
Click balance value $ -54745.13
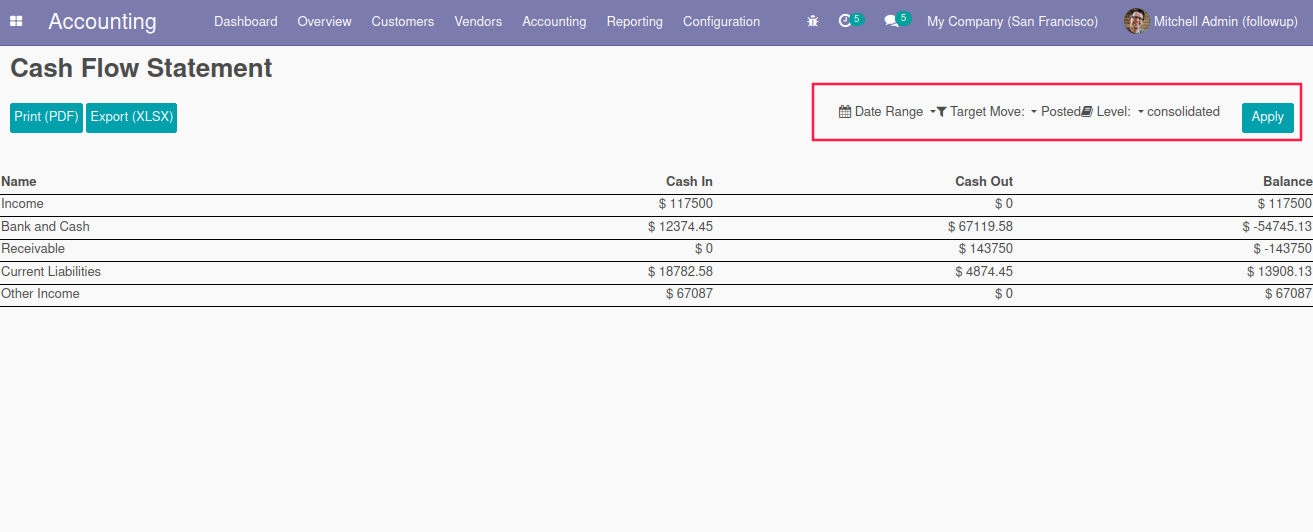pos(1277,226)
